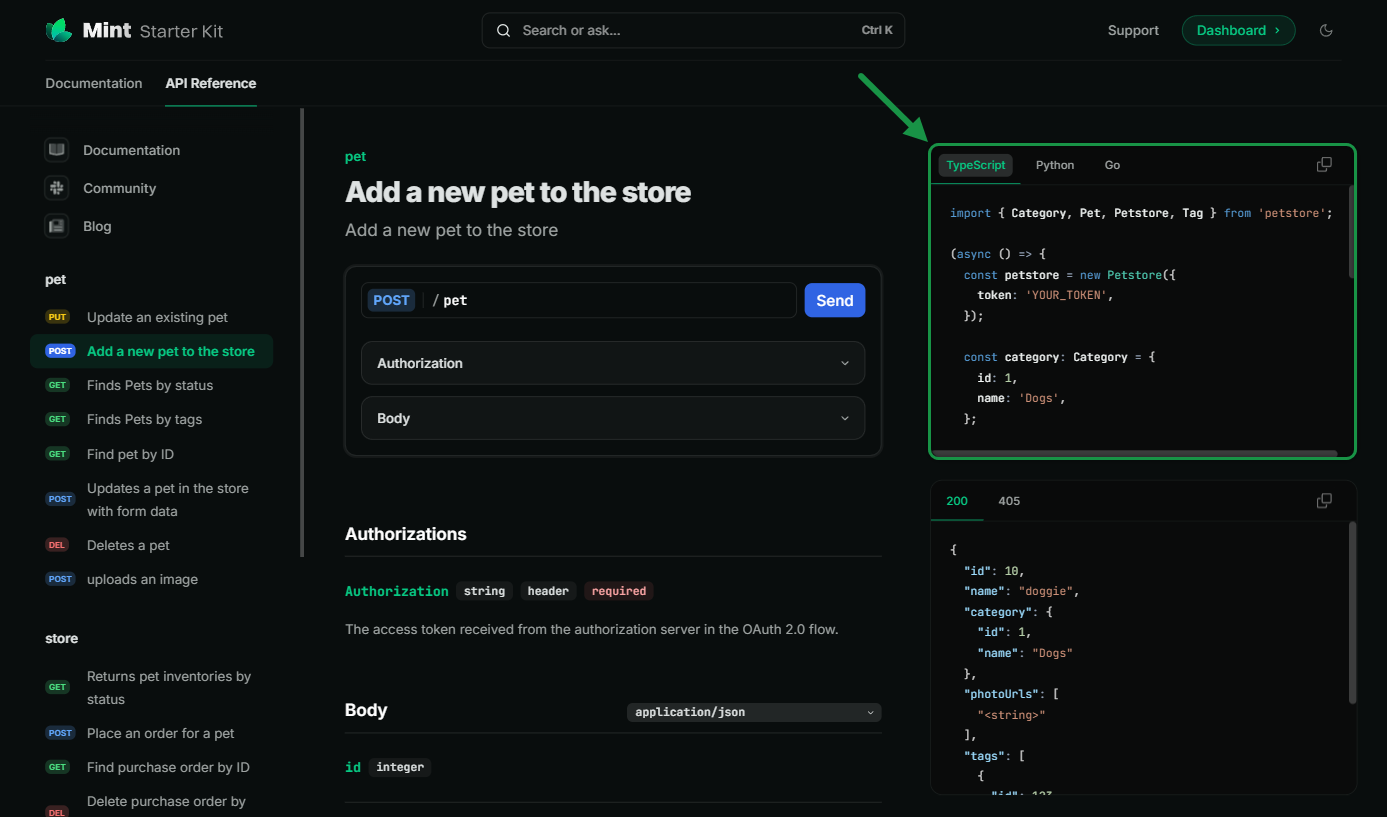Click the search magnifier icon
Image resolution: width=1387 pixels, height=817 pixels.
(503, 30)
